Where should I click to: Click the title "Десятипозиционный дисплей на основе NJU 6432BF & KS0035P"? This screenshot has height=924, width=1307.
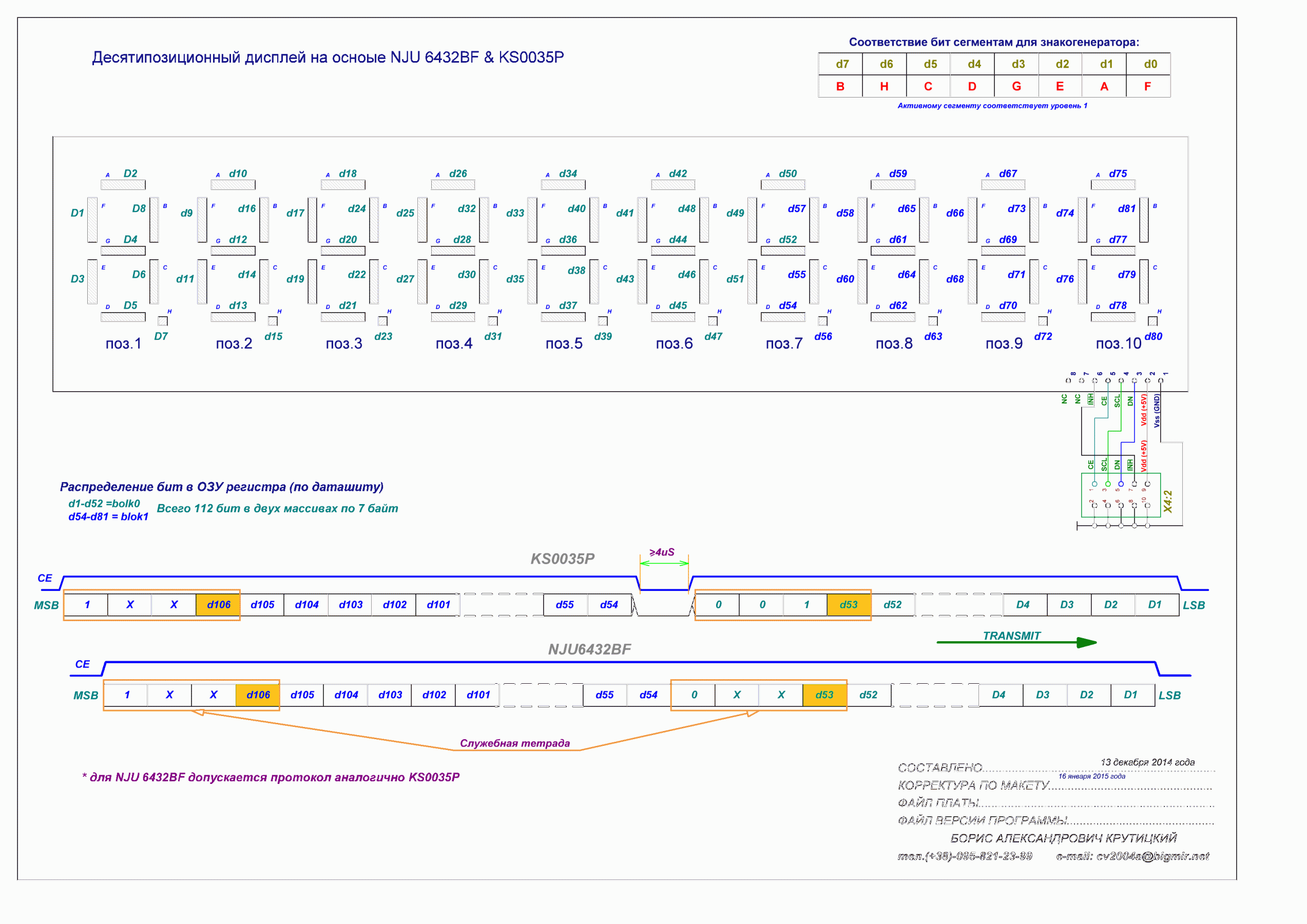tap(328, 57)
